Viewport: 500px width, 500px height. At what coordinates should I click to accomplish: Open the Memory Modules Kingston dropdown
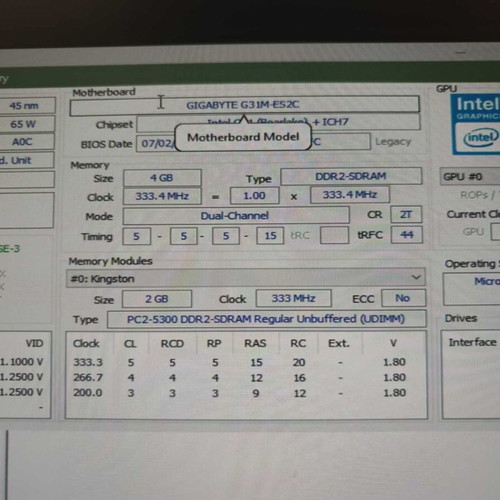tap(246, 278)
